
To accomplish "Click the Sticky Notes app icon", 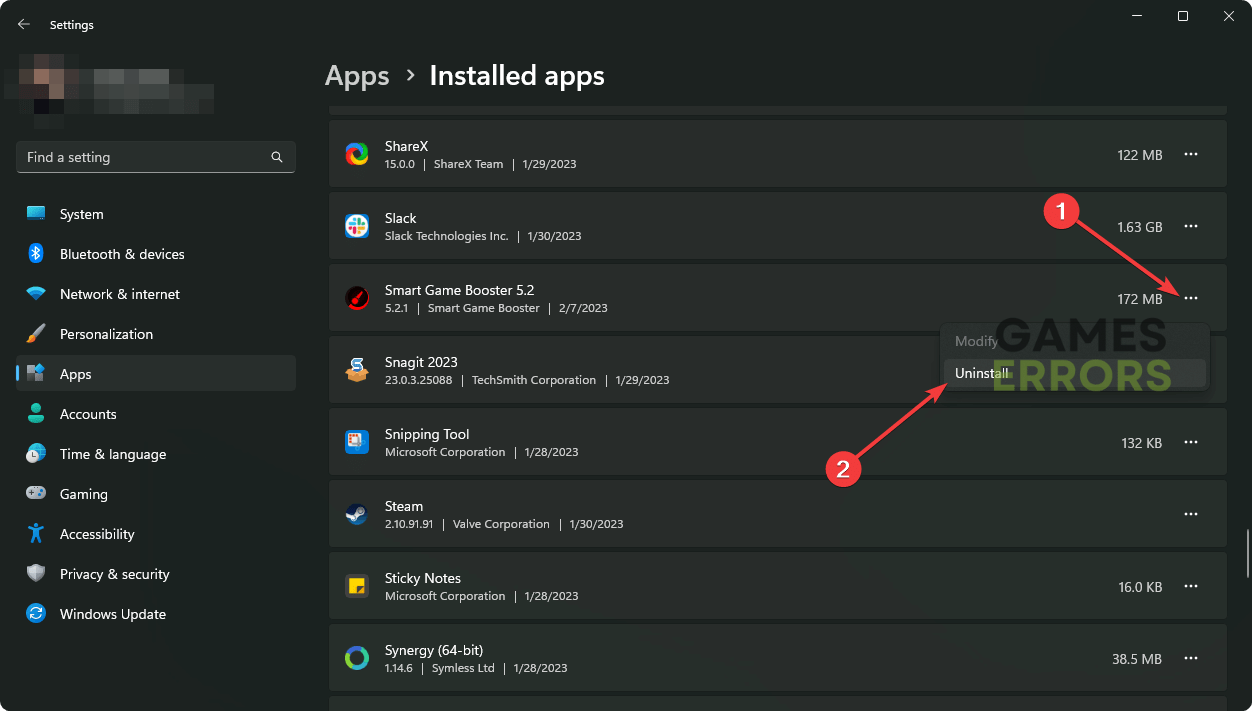I will tap(357, 586).
